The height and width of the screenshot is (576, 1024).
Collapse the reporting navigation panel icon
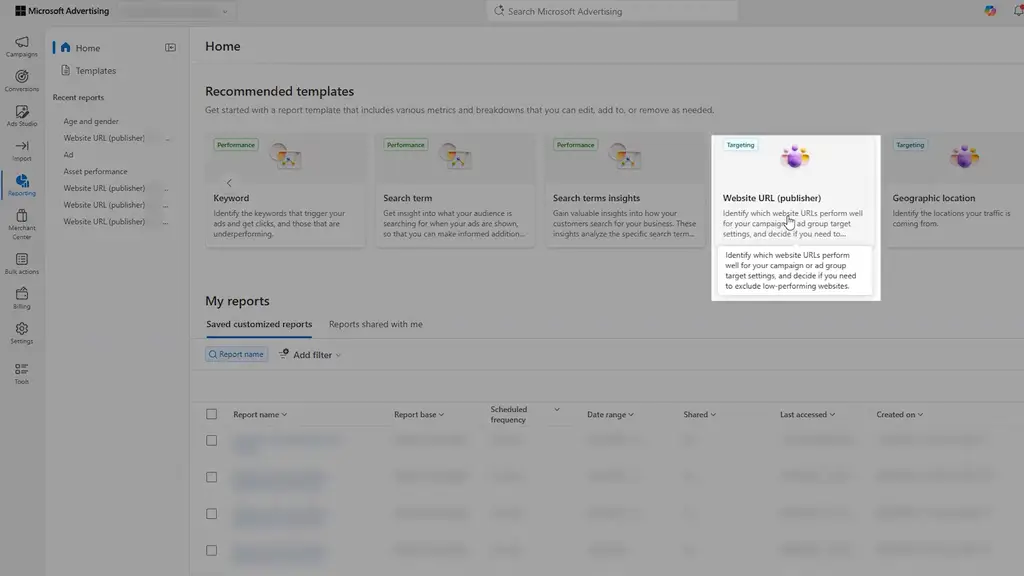coord(170,48)
